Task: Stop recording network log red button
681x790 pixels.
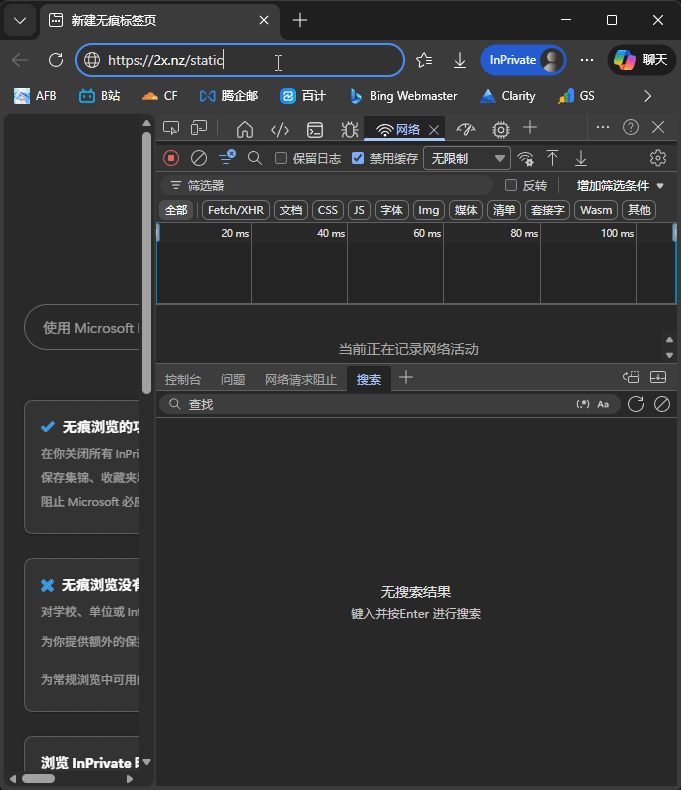Action: pyautogui.click(x=171, y=158)
